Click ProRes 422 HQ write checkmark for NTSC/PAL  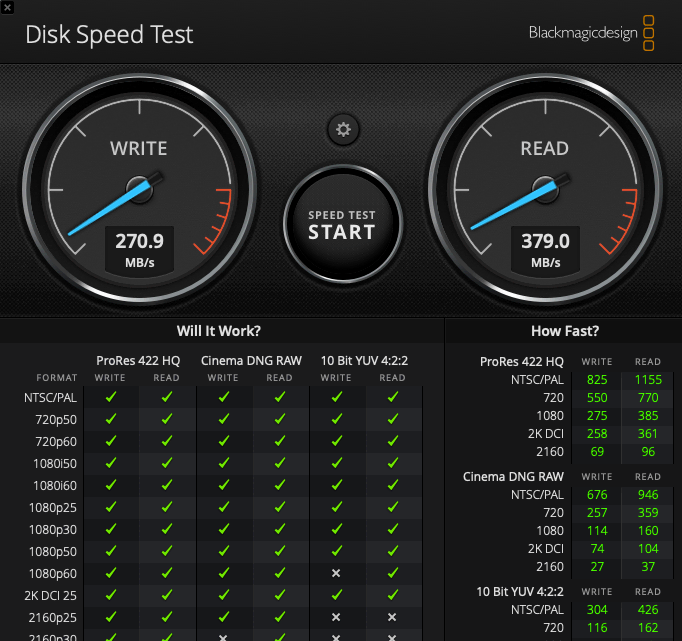111,397
